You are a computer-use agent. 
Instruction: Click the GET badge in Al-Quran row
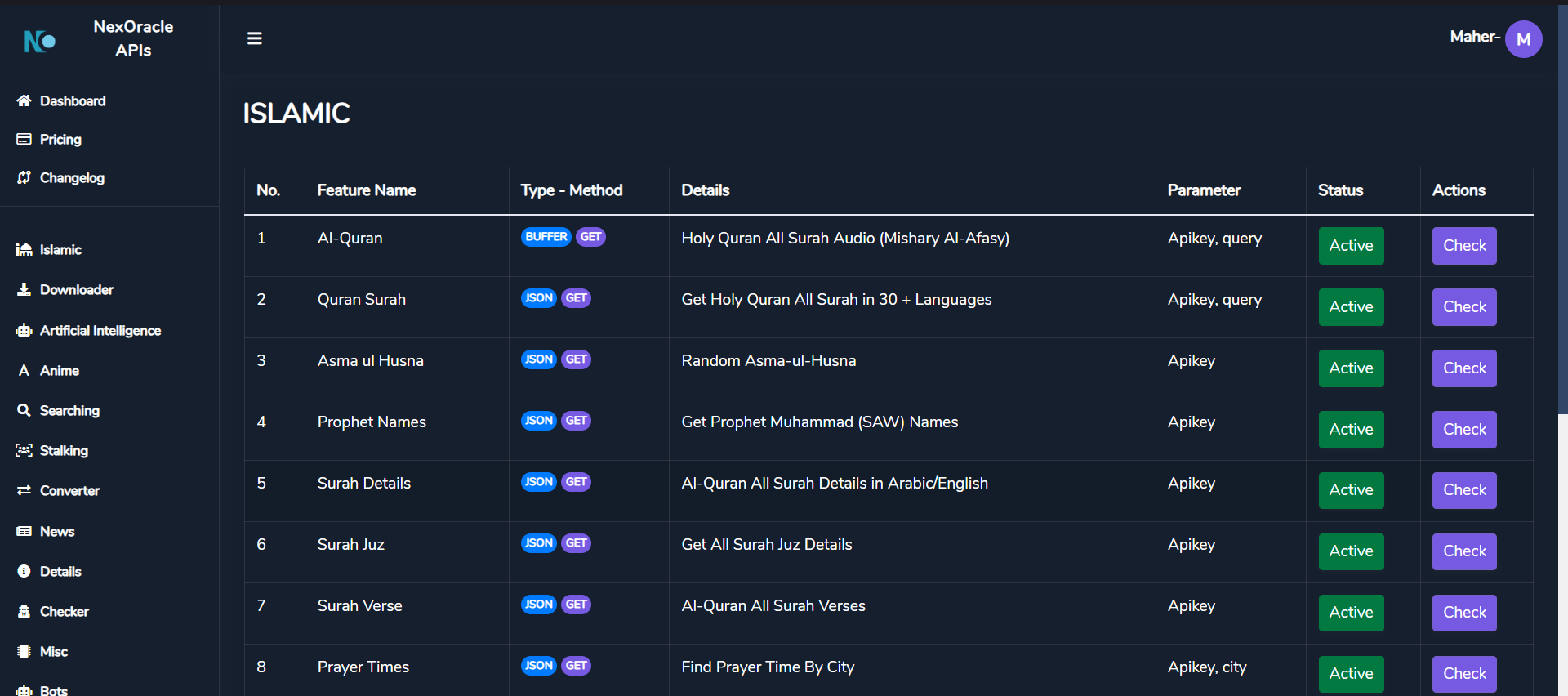pos(590,237)
